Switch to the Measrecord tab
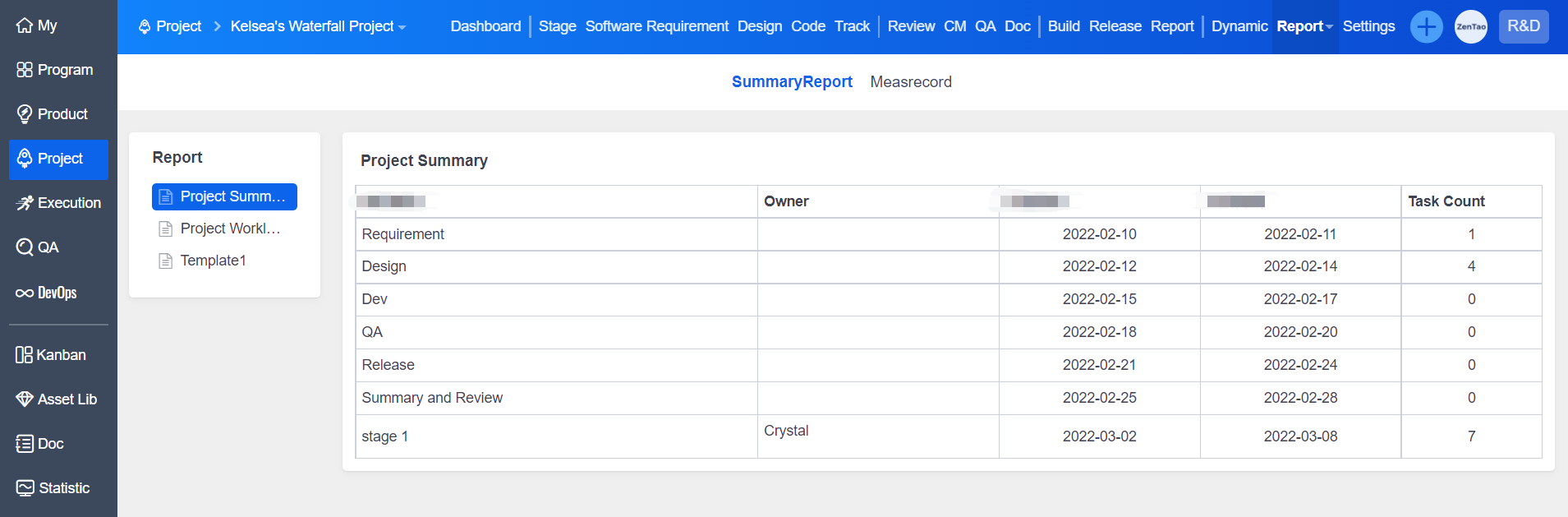 tap(910, 82)
